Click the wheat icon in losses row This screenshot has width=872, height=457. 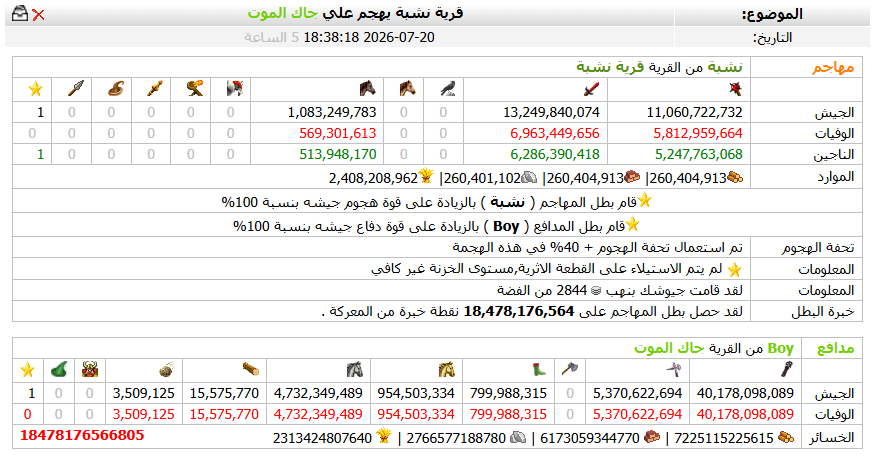click(x=384, y=436)
